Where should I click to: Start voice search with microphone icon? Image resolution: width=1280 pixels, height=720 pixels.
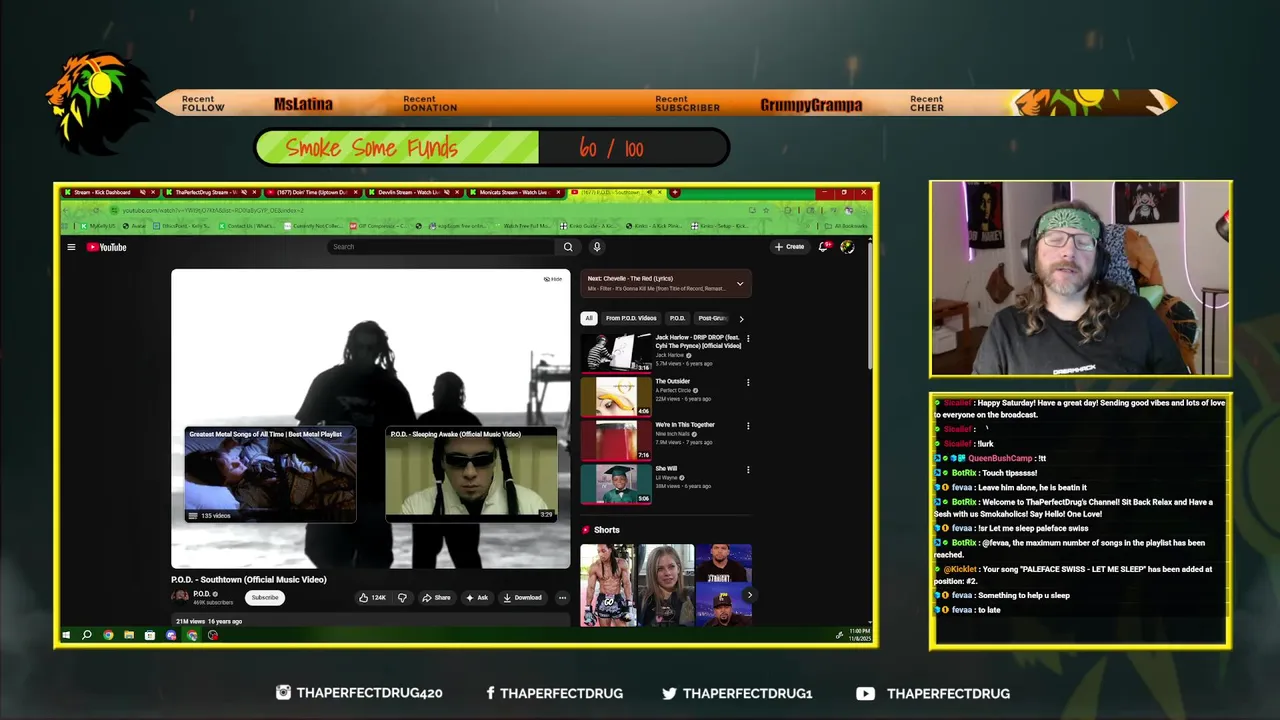tap(597, 247)
